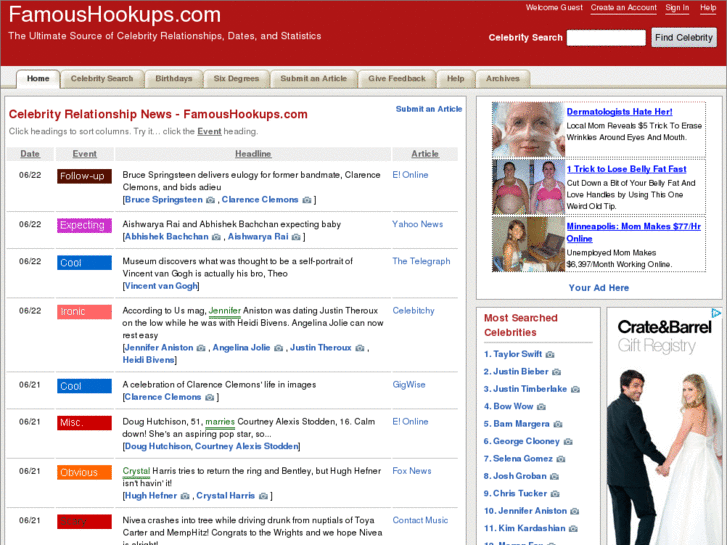This screenshot has height=545, width=727.
Task: Open the Celebitchy article link
Action: pyautogui.click(x=413, y=311)
